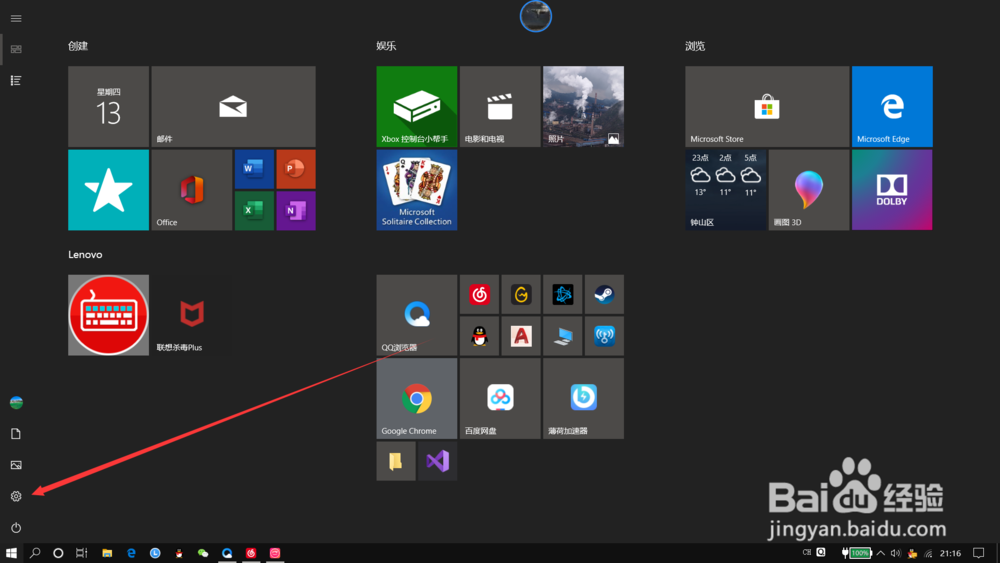
Task: Open the 照片 Photos tile
Action: [584, 106]
